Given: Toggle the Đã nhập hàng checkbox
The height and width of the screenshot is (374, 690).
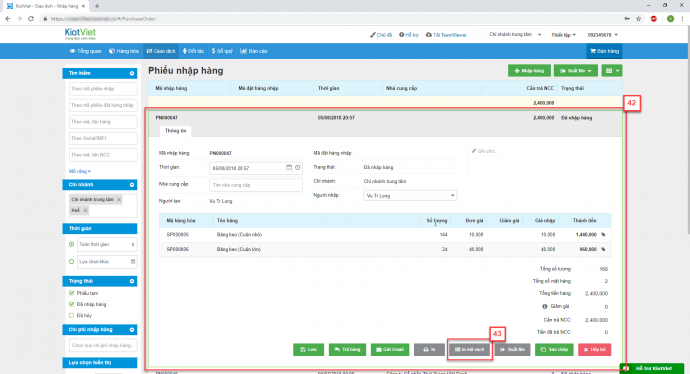Looking at the screenshot, I should (x=71, y=304).
